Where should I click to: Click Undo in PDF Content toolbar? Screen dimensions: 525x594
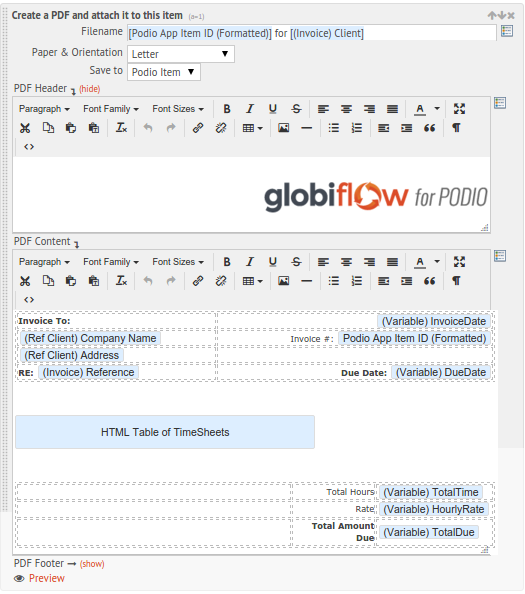coord(148,281)
